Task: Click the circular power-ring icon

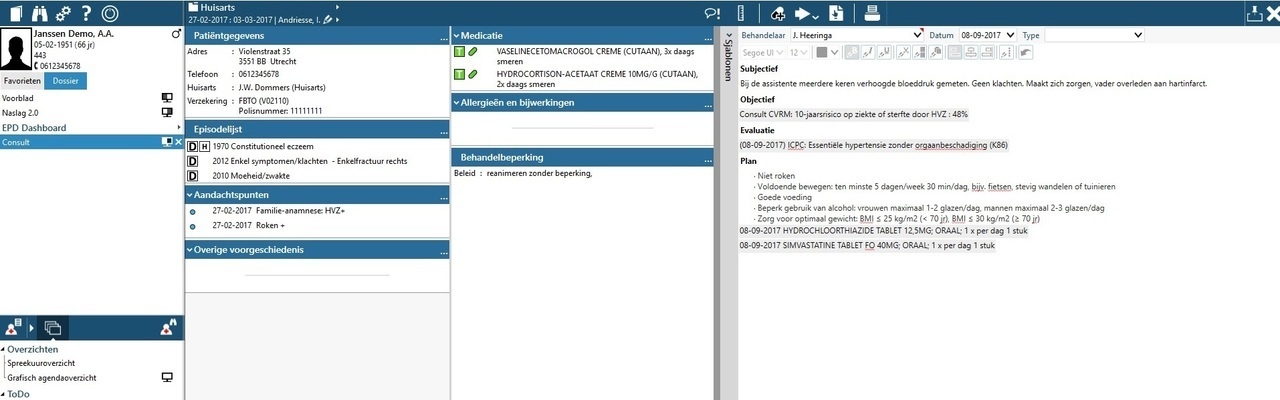Action: pyautogui.click(x=110, y=13)
